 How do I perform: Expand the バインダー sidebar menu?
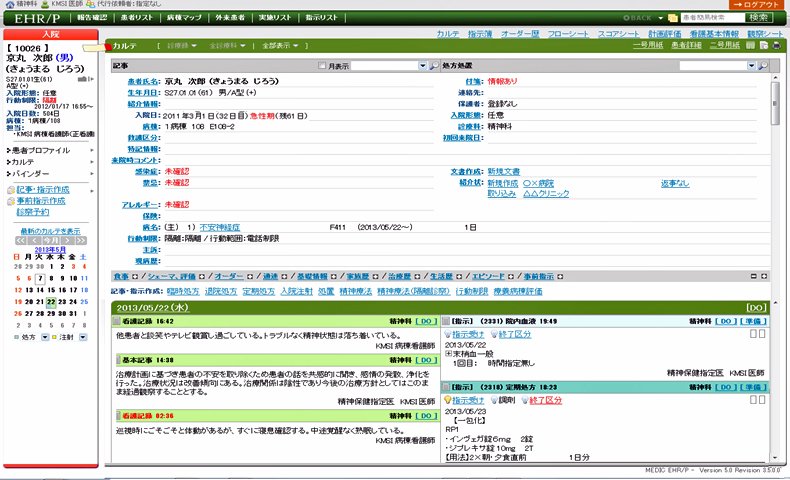(50, 173)
